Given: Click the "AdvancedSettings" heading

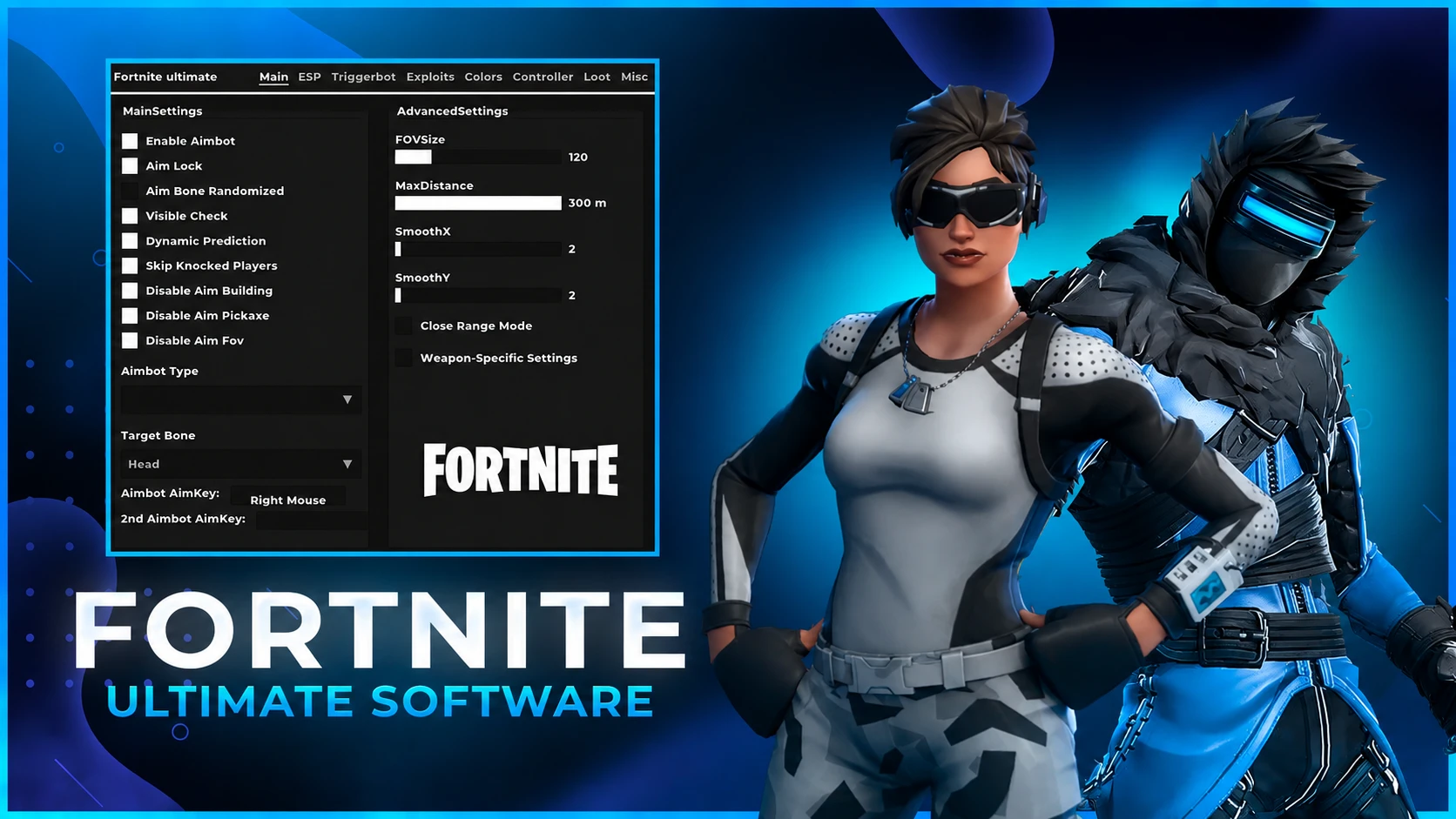Looking at the screenshot, I should tap(453, 111).
